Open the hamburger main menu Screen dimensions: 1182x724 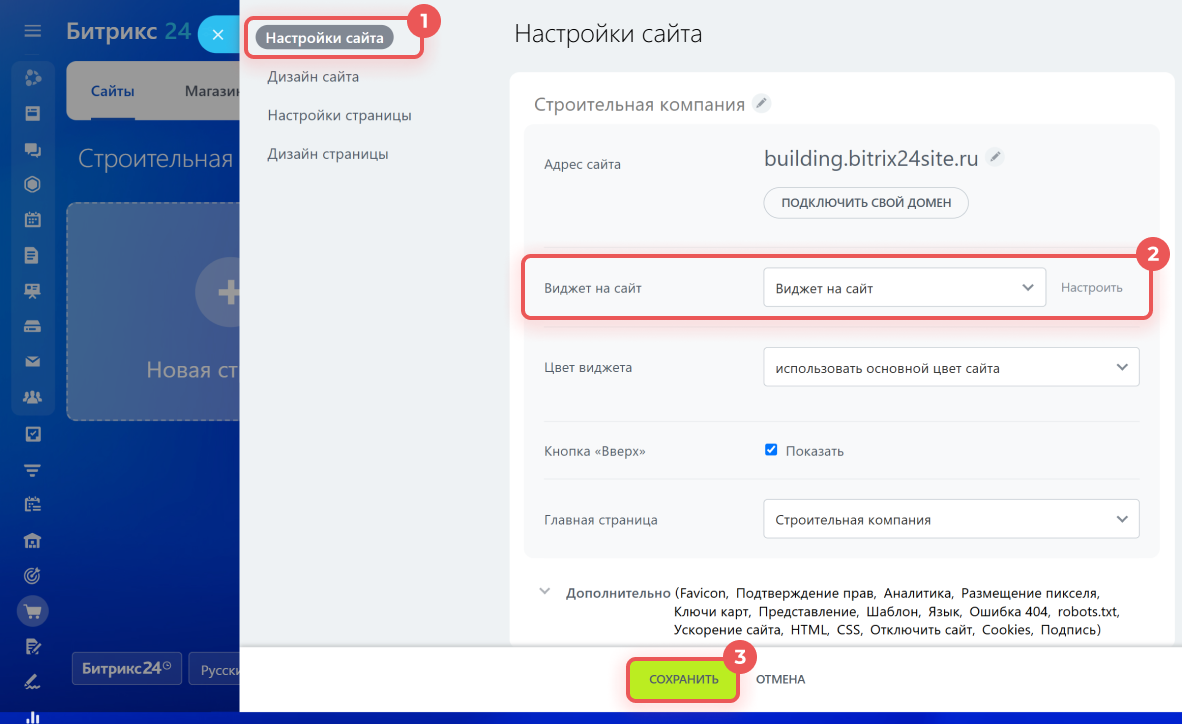(33, 31)
